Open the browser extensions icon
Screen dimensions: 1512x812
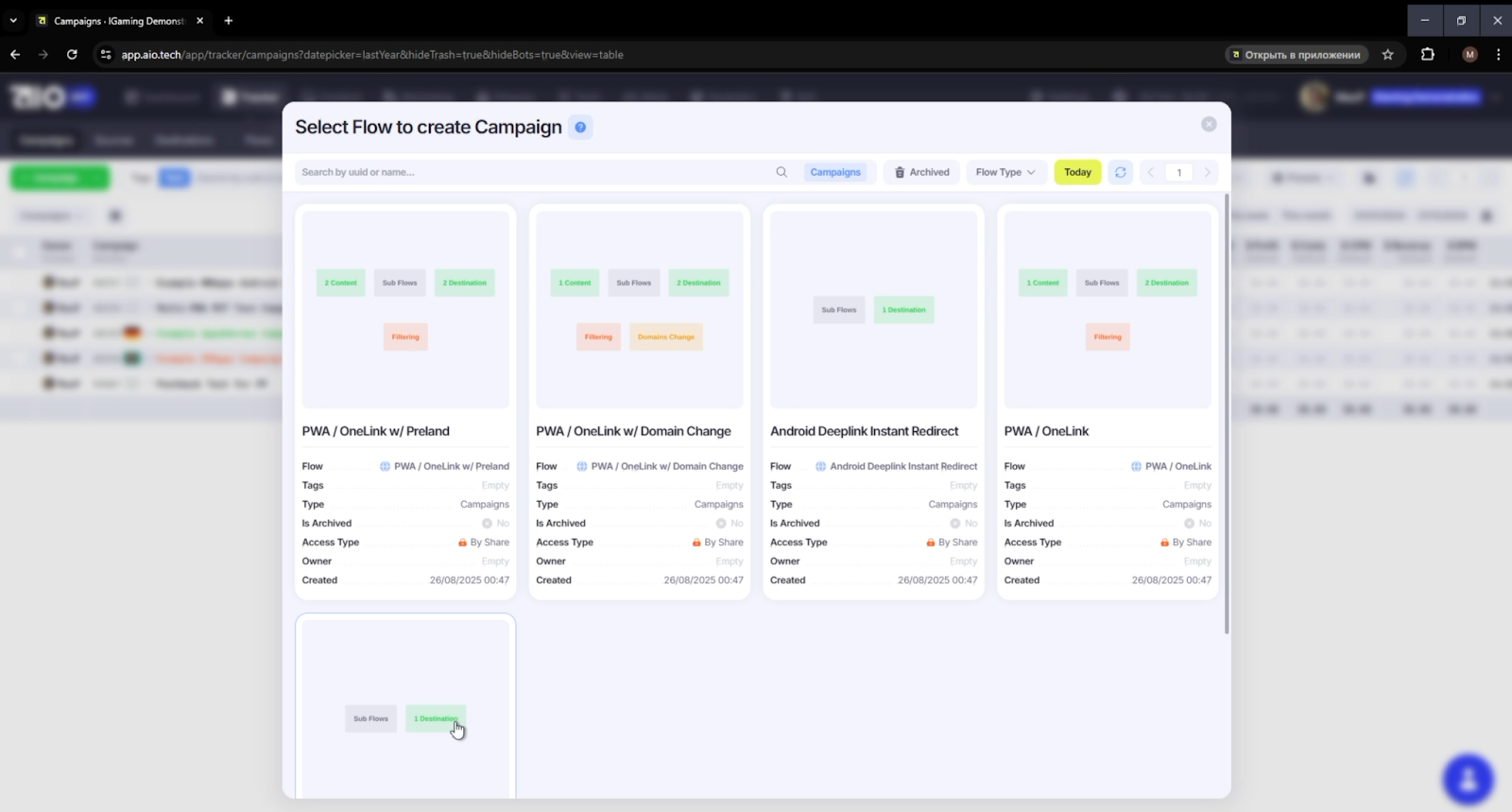click(1427, 55)
